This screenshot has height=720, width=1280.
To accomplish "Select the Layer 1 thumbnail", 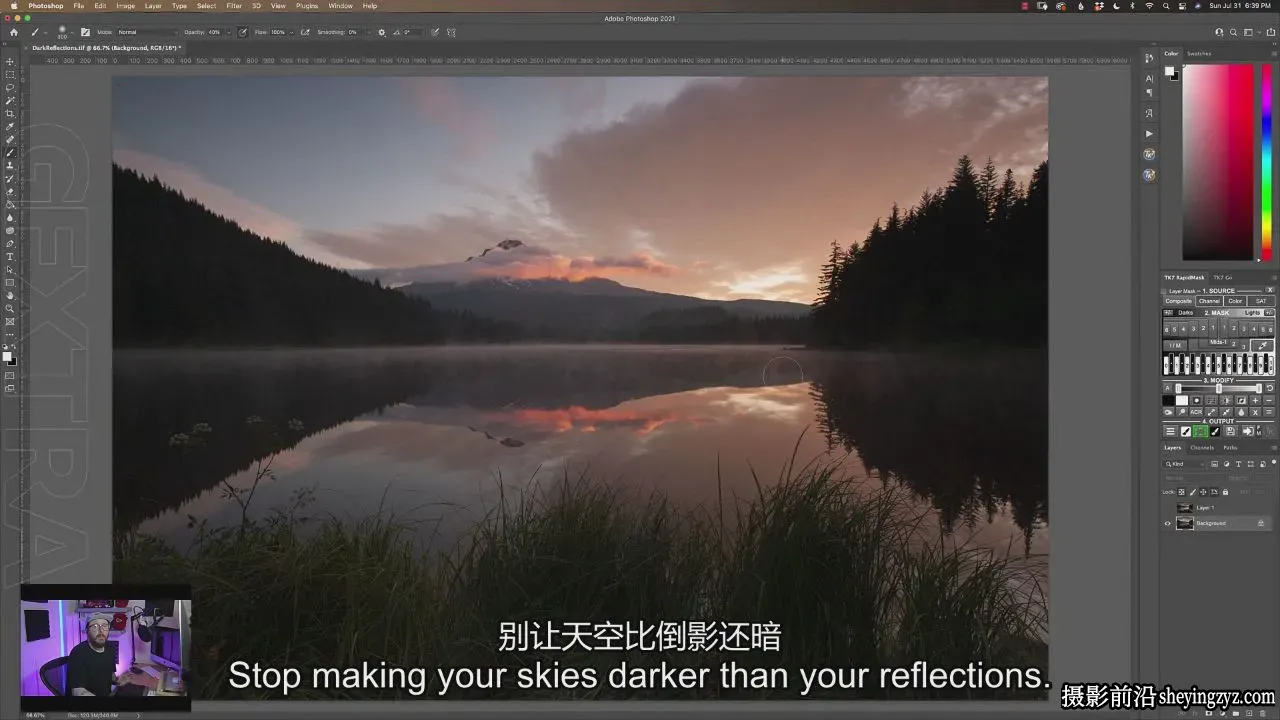I will point(1185,508).
